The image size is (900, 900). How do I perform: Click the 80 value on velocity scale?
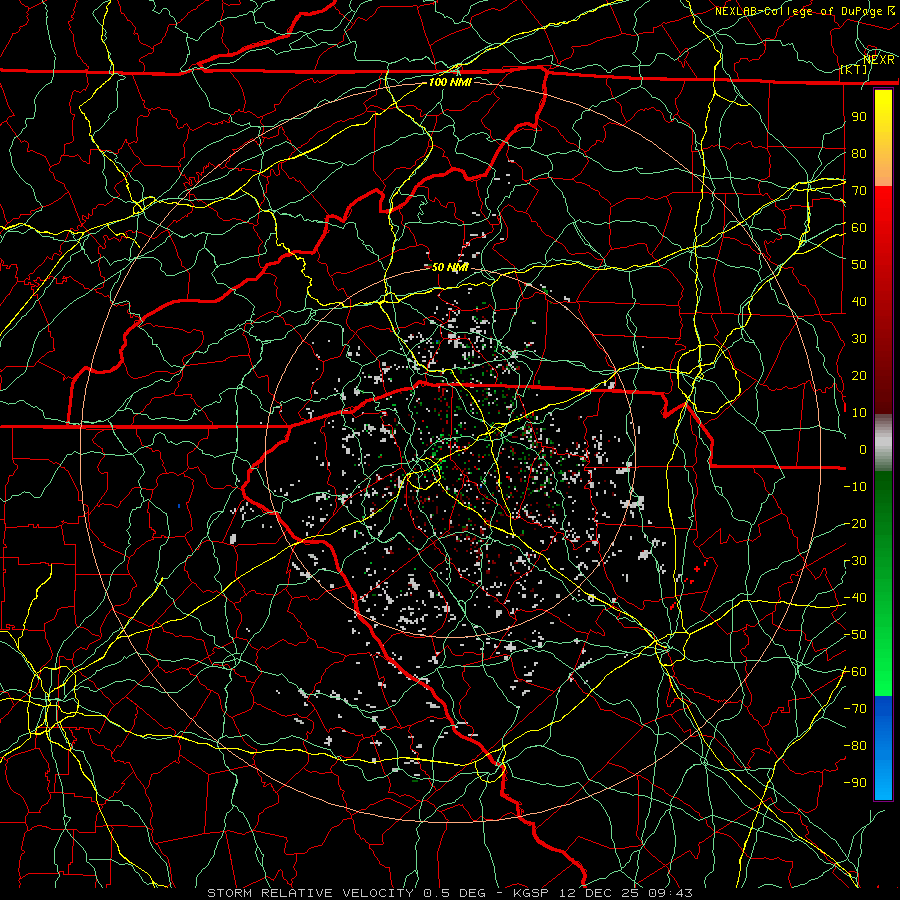point(859,153)
